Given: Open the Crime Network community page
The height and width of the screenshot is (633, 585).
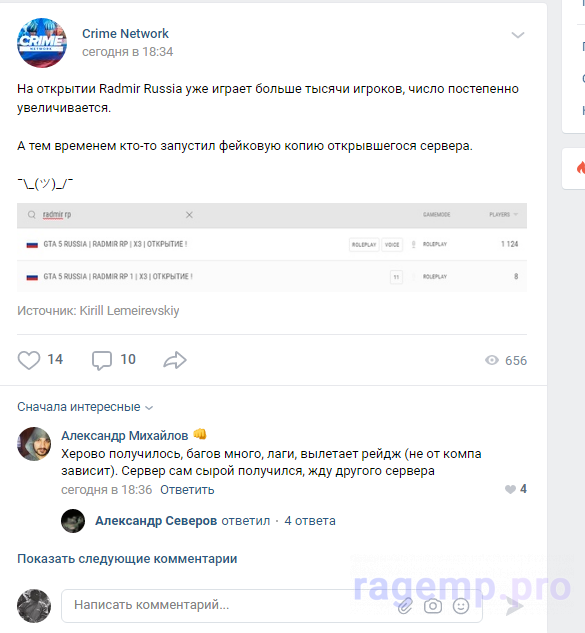Looking at the screenshot, I should pos(125,34).
